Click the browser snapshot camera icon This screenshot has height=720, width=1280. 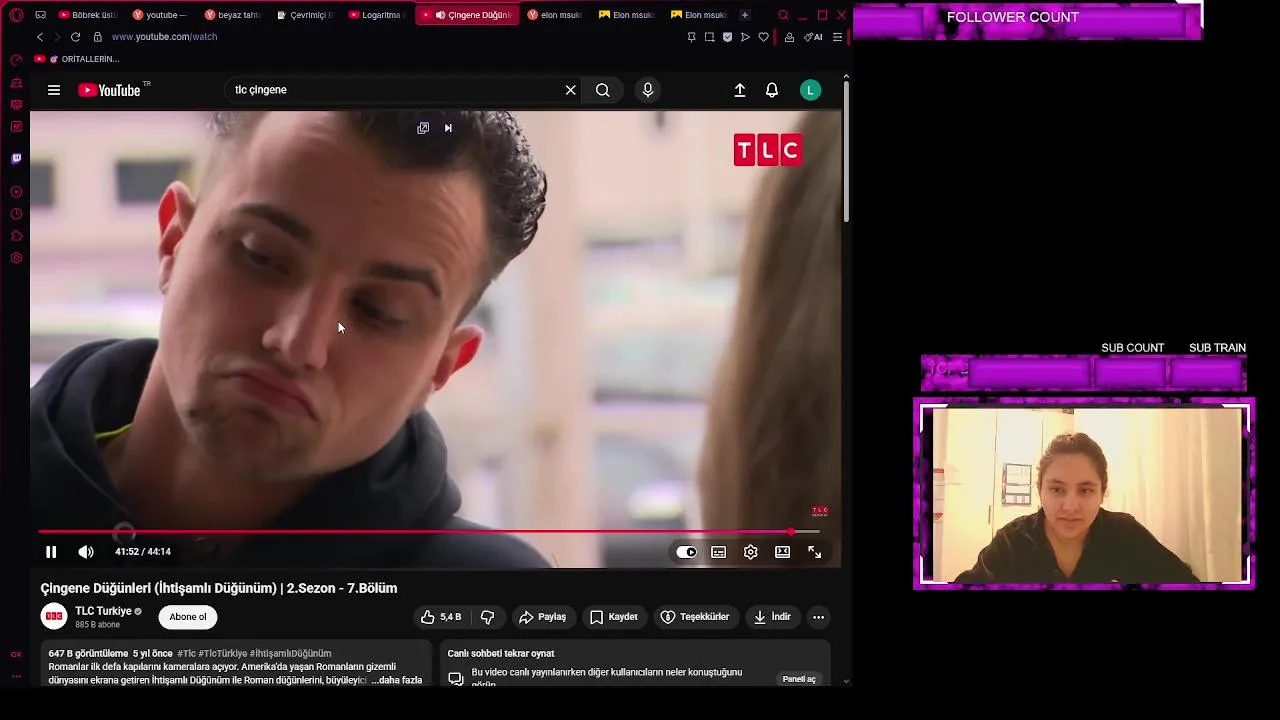tap(709, 37)
